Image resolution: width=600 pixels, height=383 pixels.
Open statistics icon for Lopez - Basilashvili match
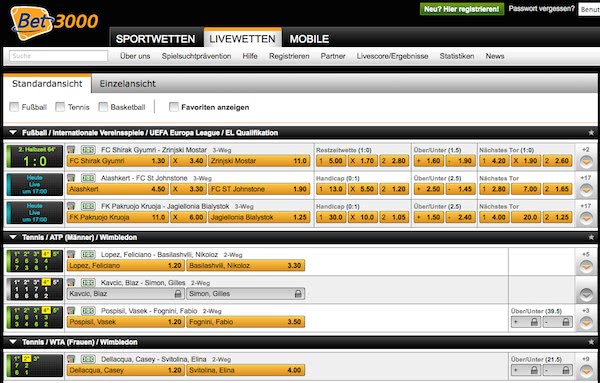[71, 254]
